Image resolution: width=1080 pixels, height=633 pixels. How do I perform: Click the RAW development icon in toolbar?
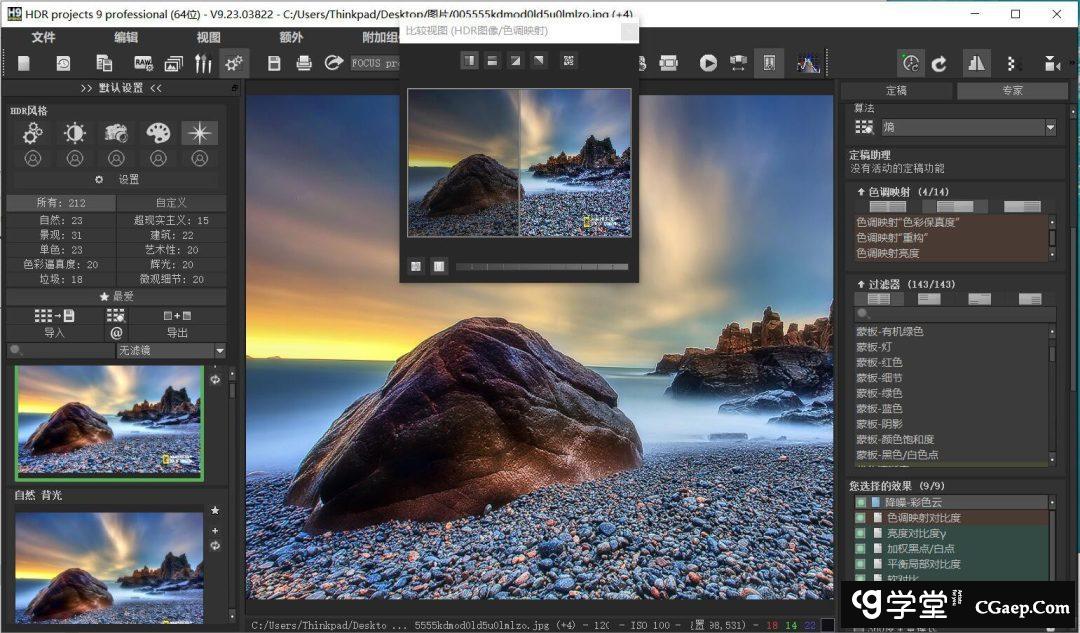[x=143, y=63]
